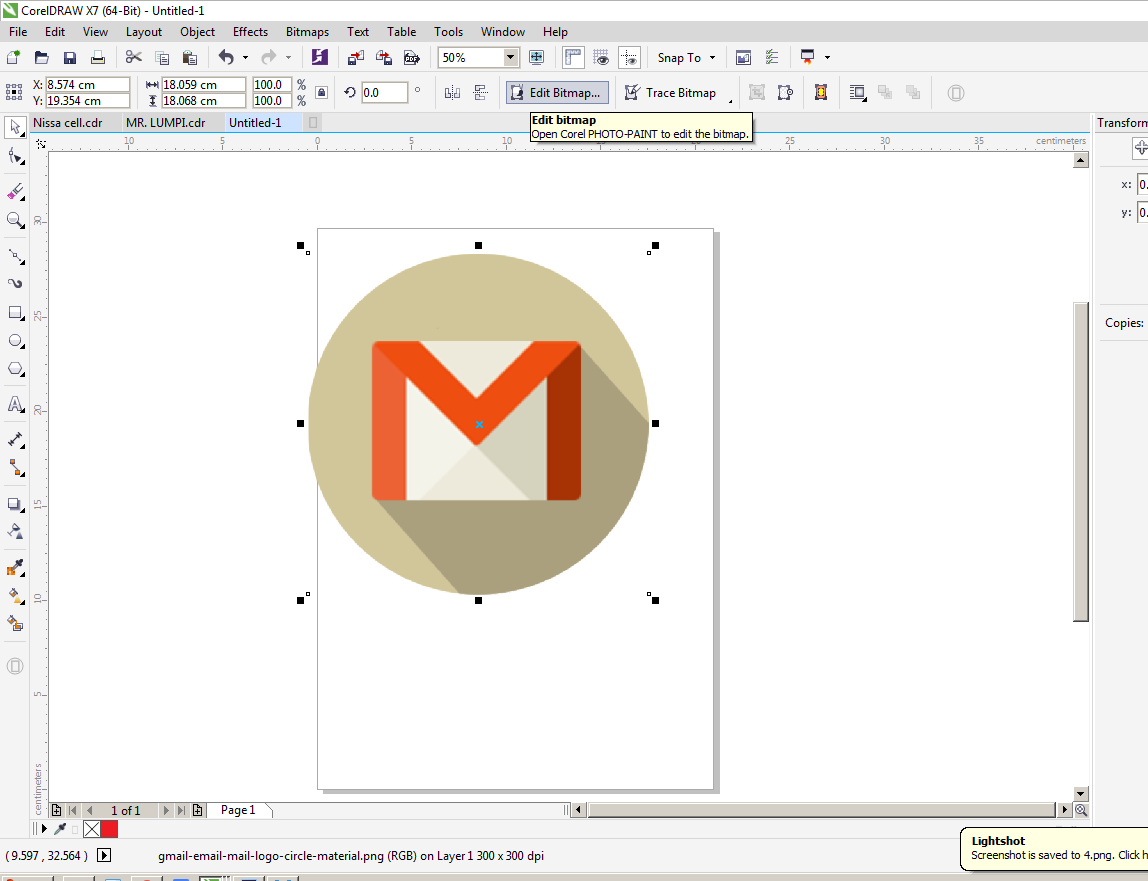1148x881 pixels.
Task: Toggle the lock ratio padlock
Action: point(321,92)
